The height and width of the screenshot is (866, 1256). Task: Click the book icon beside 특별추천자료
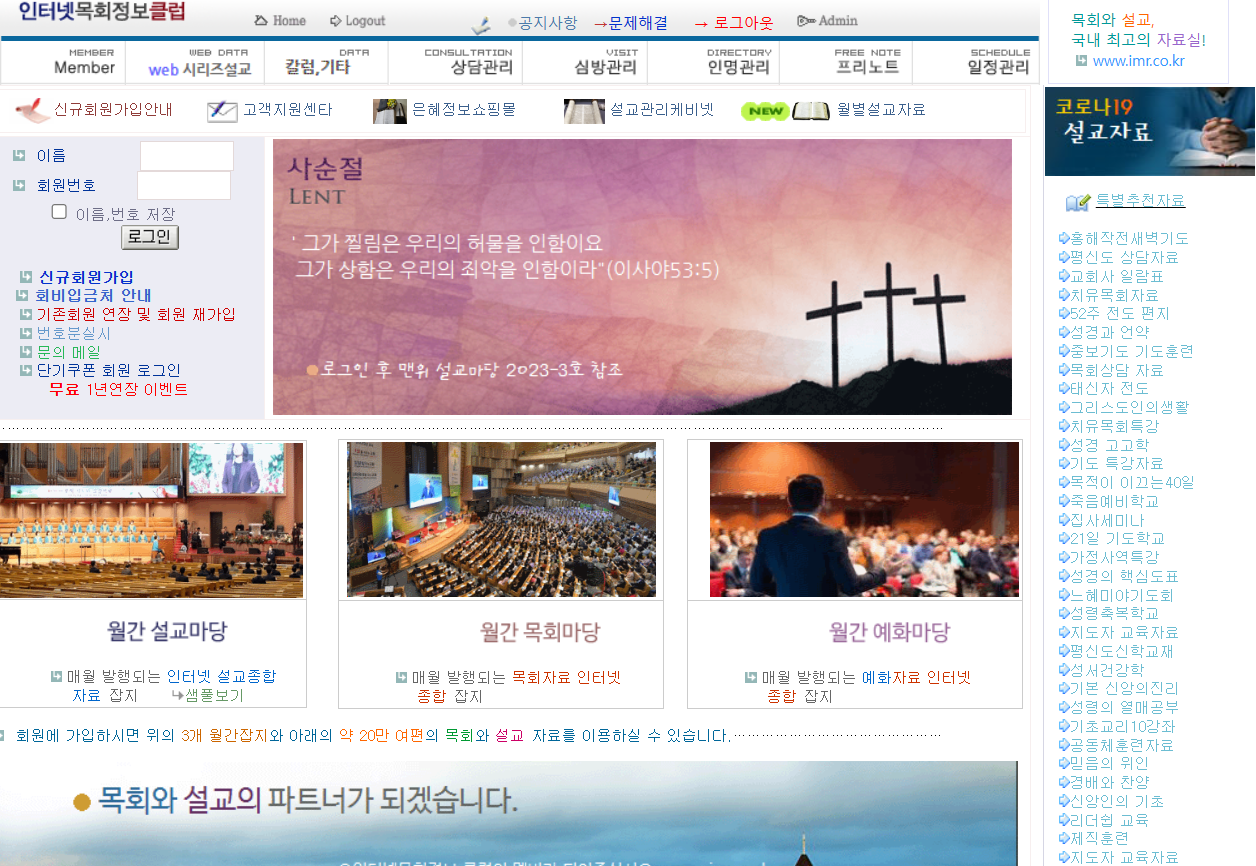[x=1075, y=200]
